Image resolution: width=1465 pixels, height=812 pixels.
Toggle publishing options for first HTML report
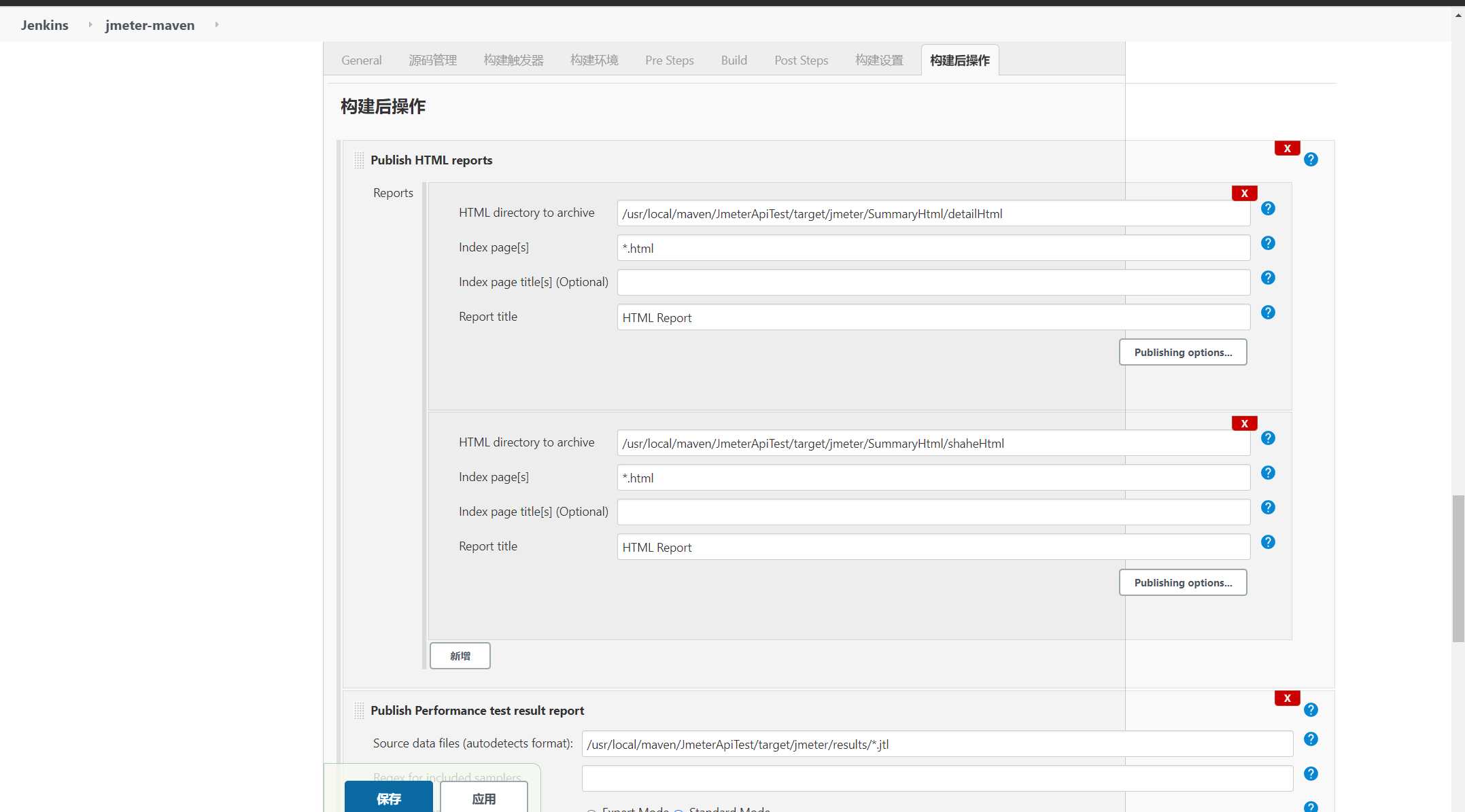tap(1183, 352)
